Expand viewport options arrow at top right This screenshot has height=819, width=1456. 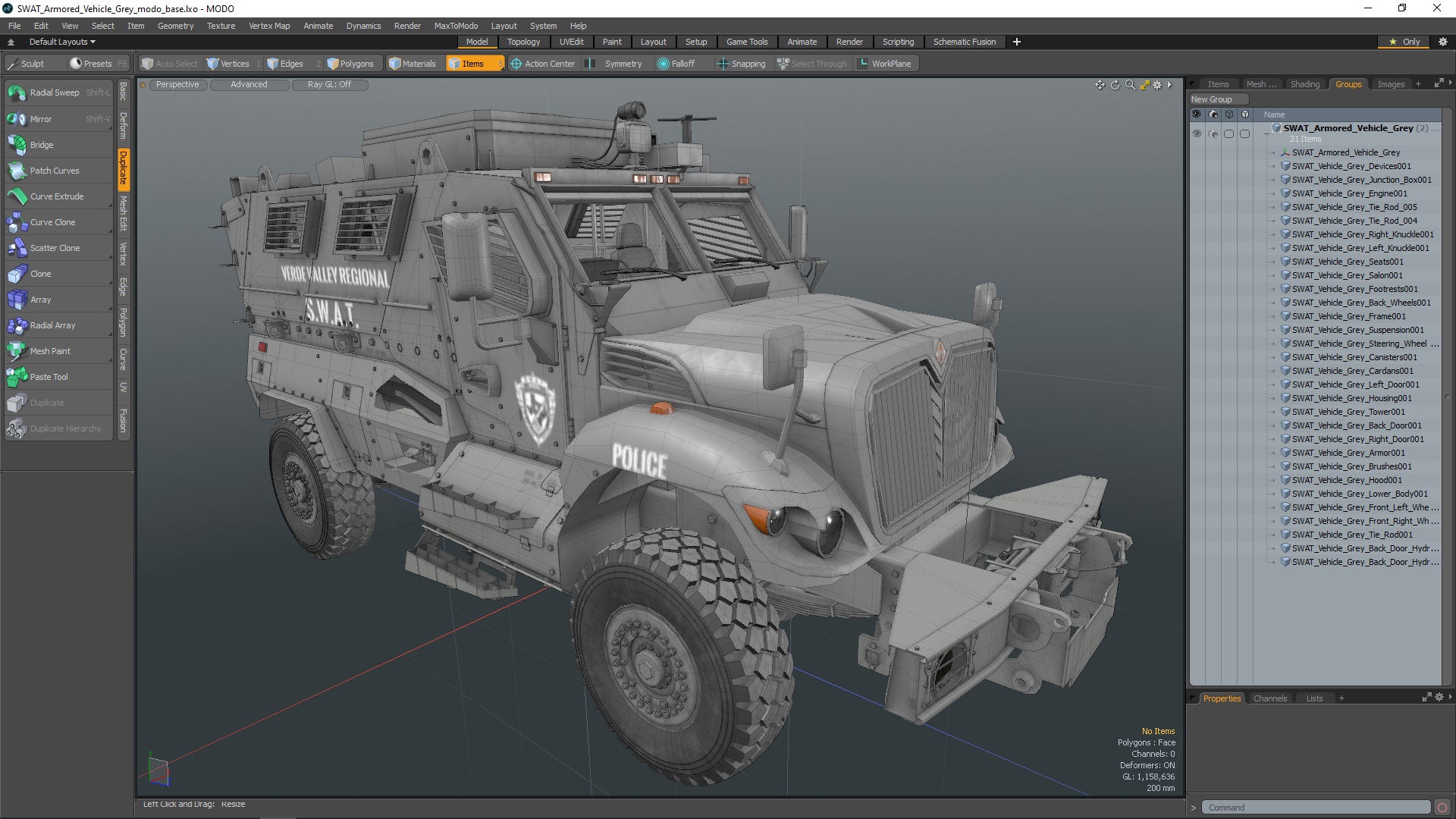[x=1169, y=85]
